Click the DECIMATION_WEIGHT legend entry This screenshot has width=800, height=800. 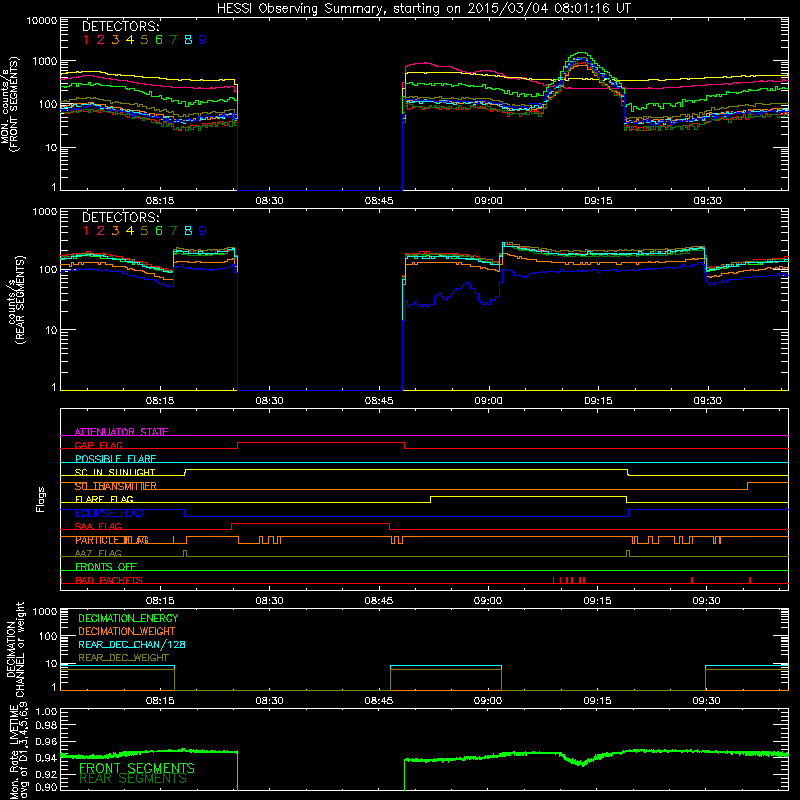(x=127, y=632)
